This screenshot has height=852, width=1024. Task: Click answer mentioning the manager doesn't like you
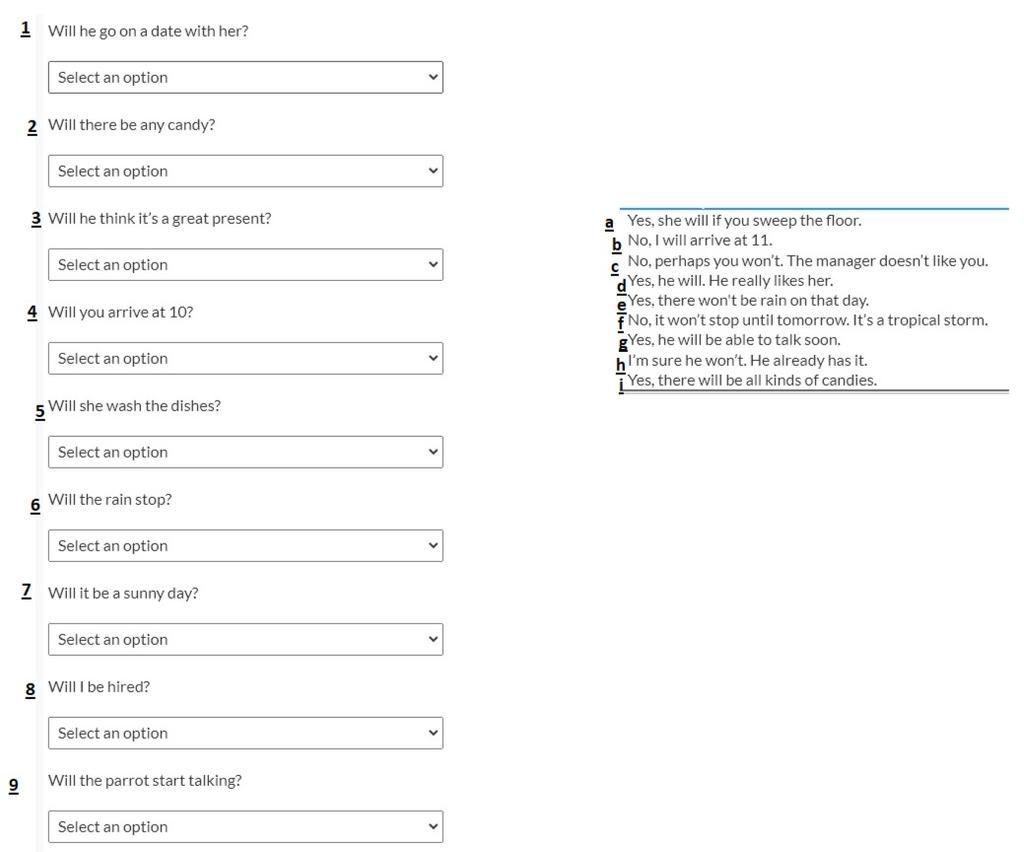tap(807, 261)
